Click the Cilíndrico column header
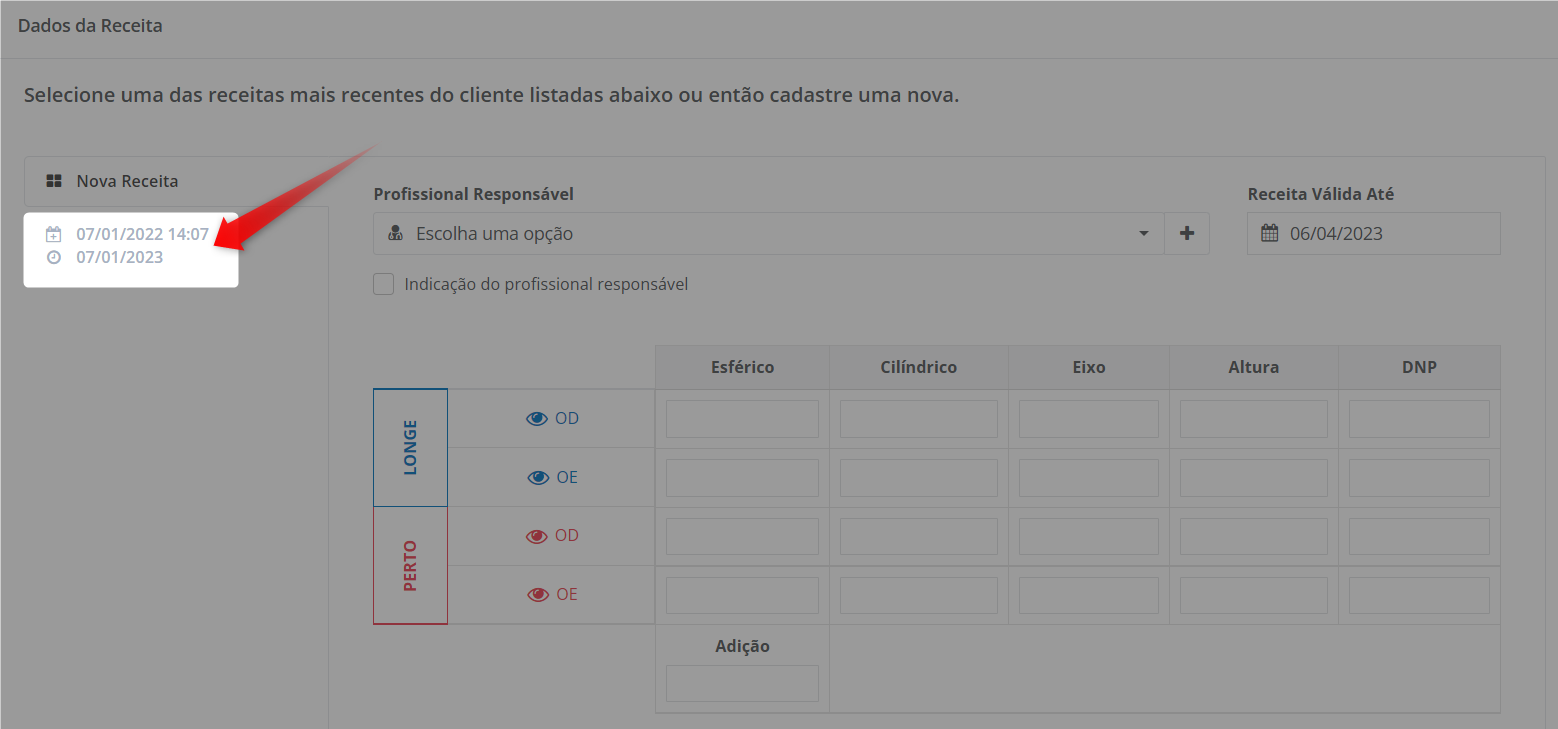Viewport: 1558px width, 729px height. [919, 367]
